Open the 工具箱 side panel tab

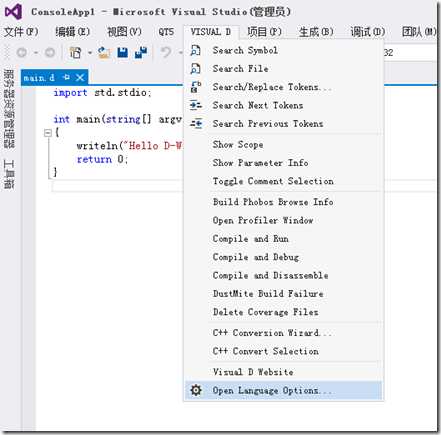(x=9, y=174)
